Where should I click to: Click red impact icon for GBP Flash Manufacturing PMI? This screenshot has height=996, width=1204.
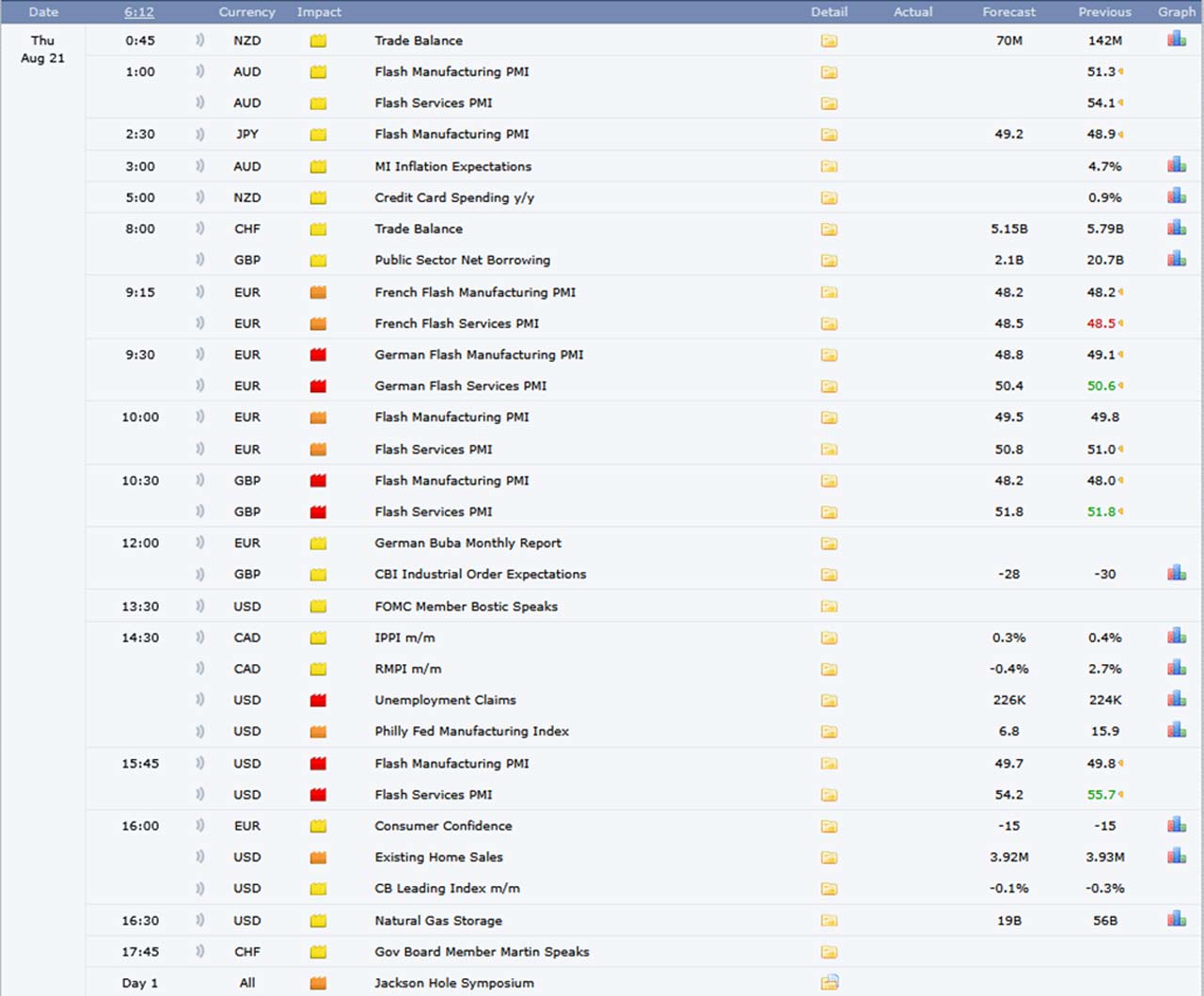click(318, 481)
